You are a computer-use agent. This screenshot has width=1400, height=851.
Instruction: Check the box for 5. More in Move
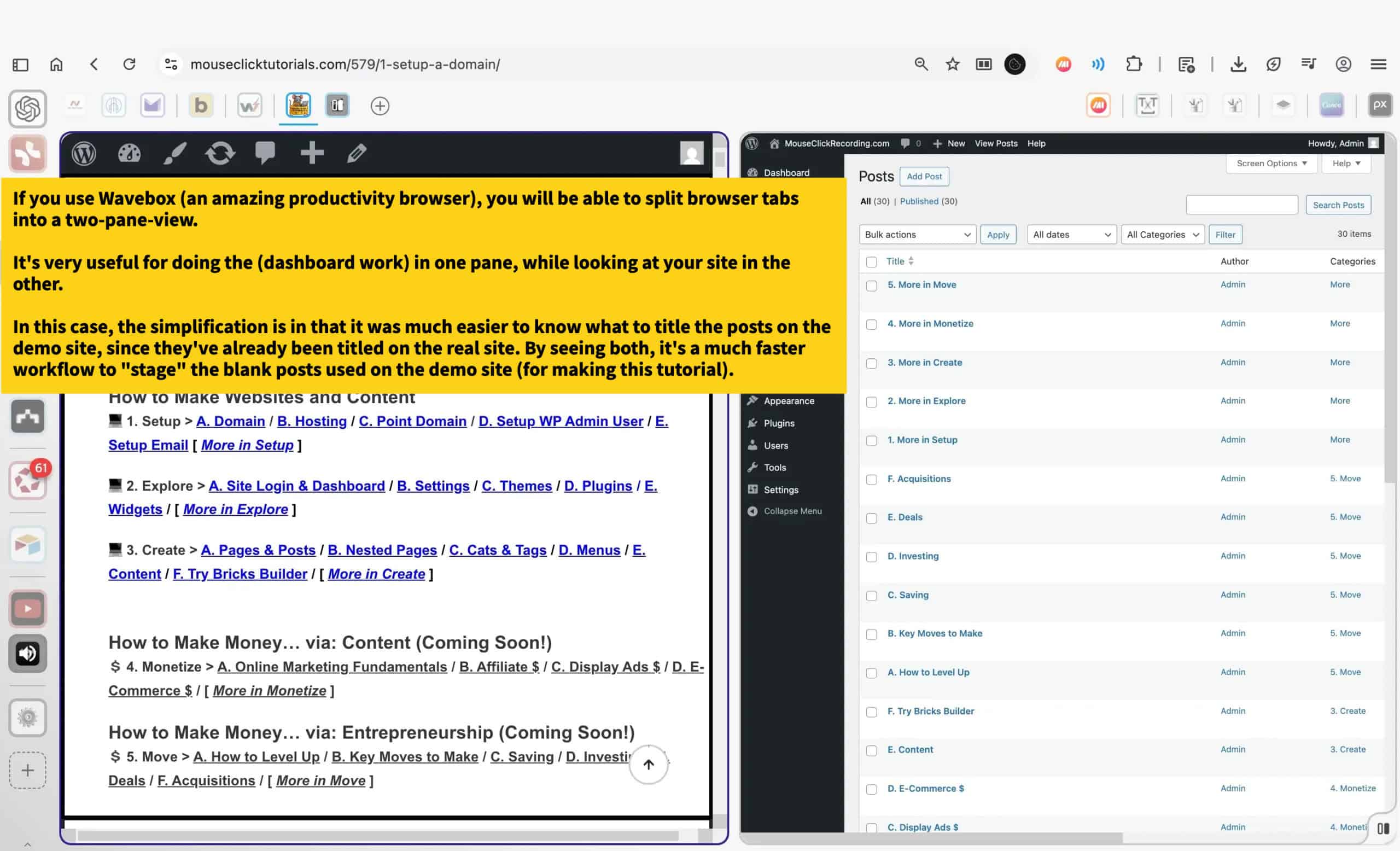871,285
